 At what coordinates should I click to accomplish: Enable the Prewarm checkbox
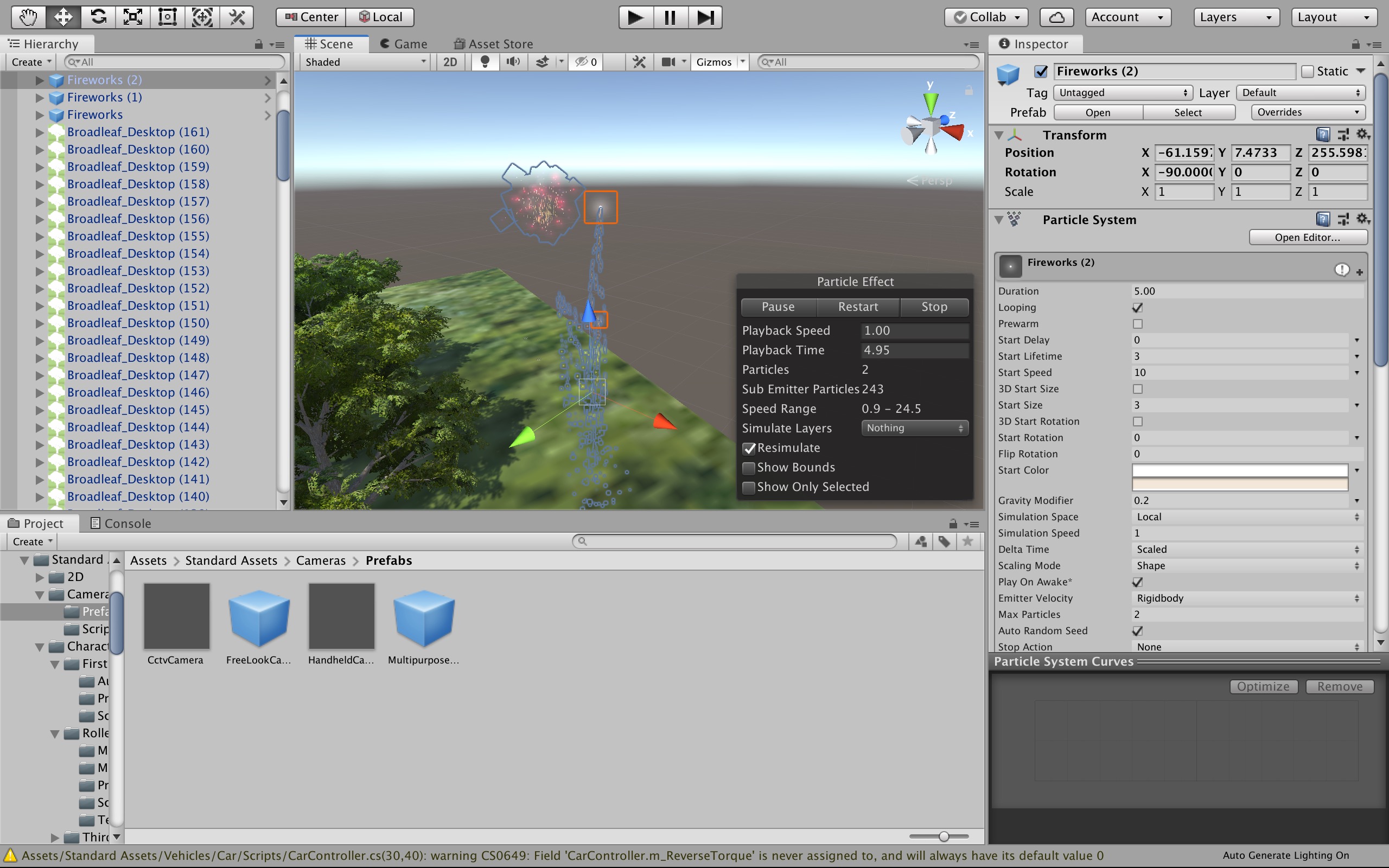pos(1137,324)
